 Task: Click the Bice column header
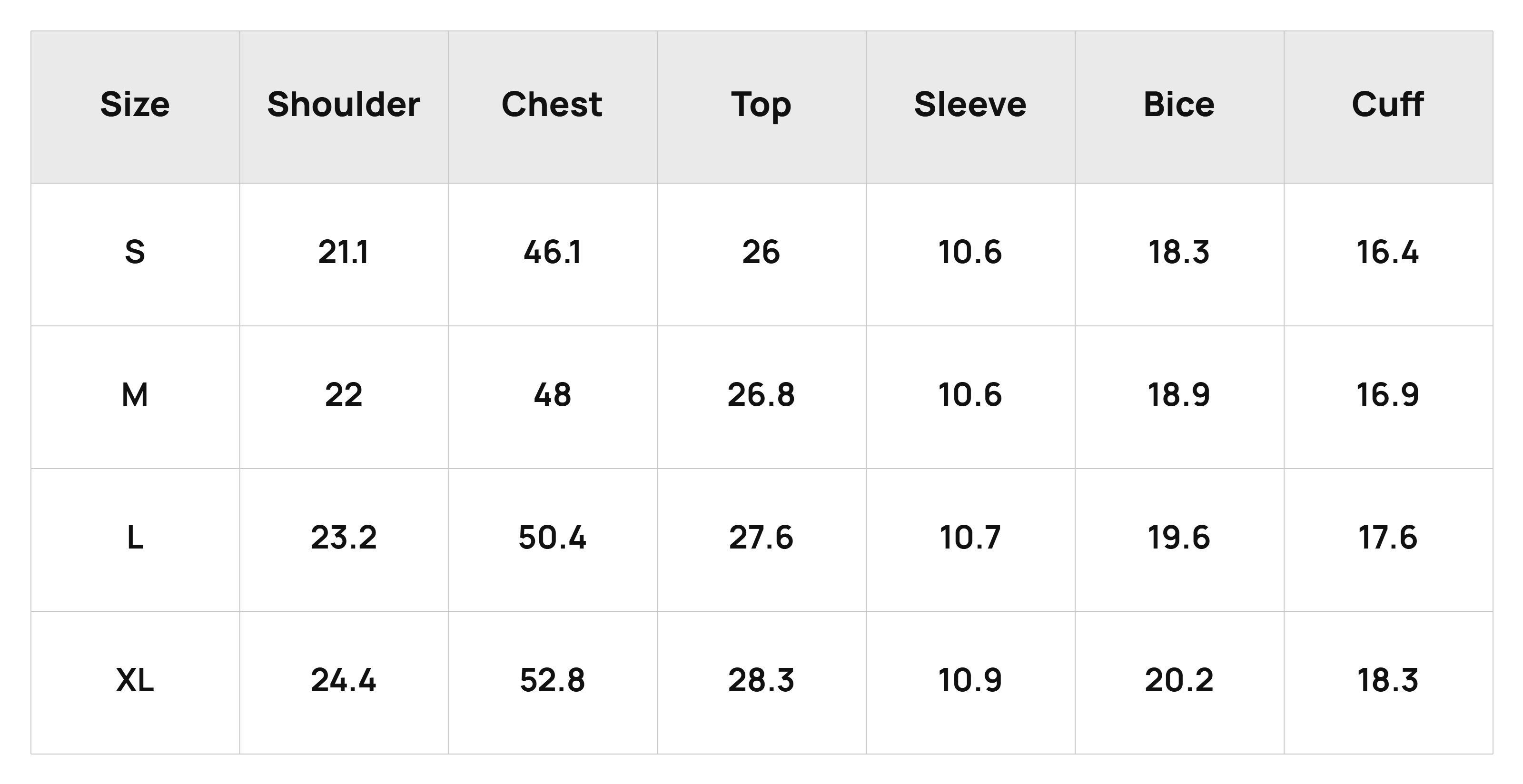pyautogui.click(x=1179, y=105)
